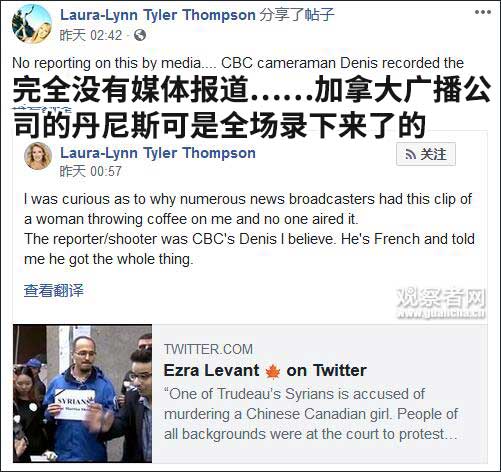Image resolution: width=501 pixels, height=472 pixels.
Task: Click the 昨天 00:57 shared post timestamp
Action: 90,171
